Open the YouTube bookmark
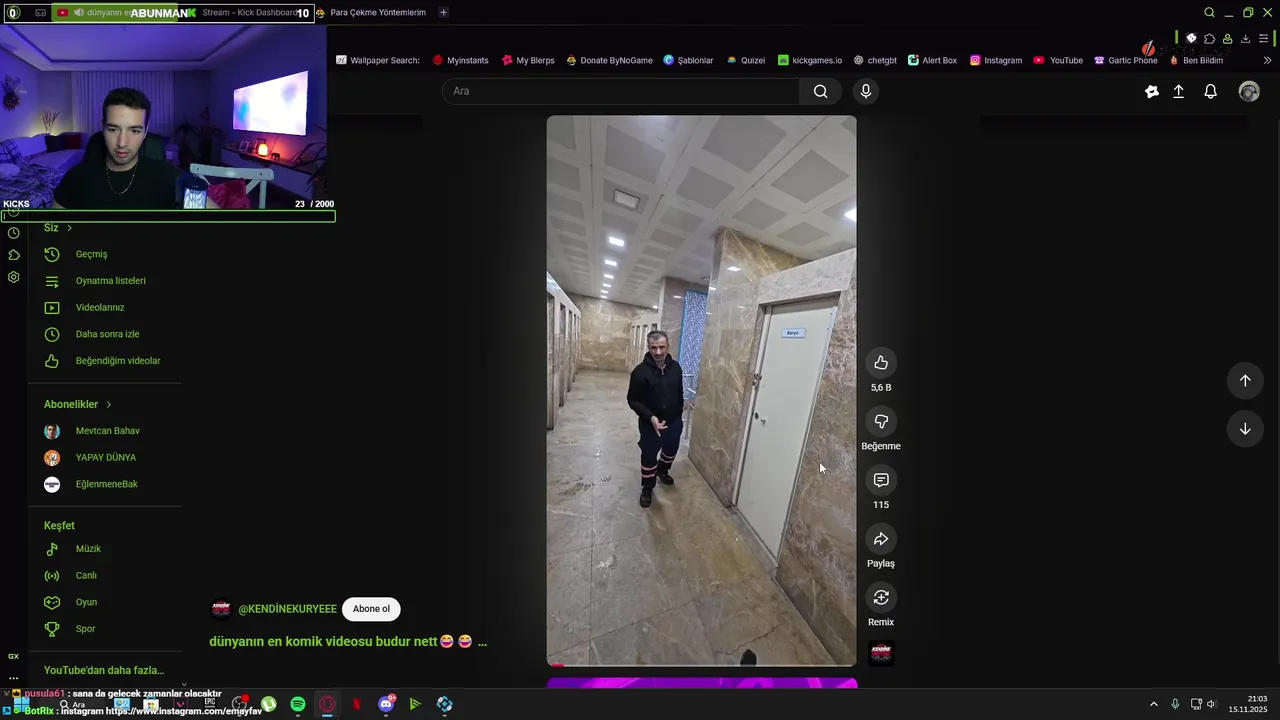Screen dimensions: 1280x720 click(x=1058, y=60)
